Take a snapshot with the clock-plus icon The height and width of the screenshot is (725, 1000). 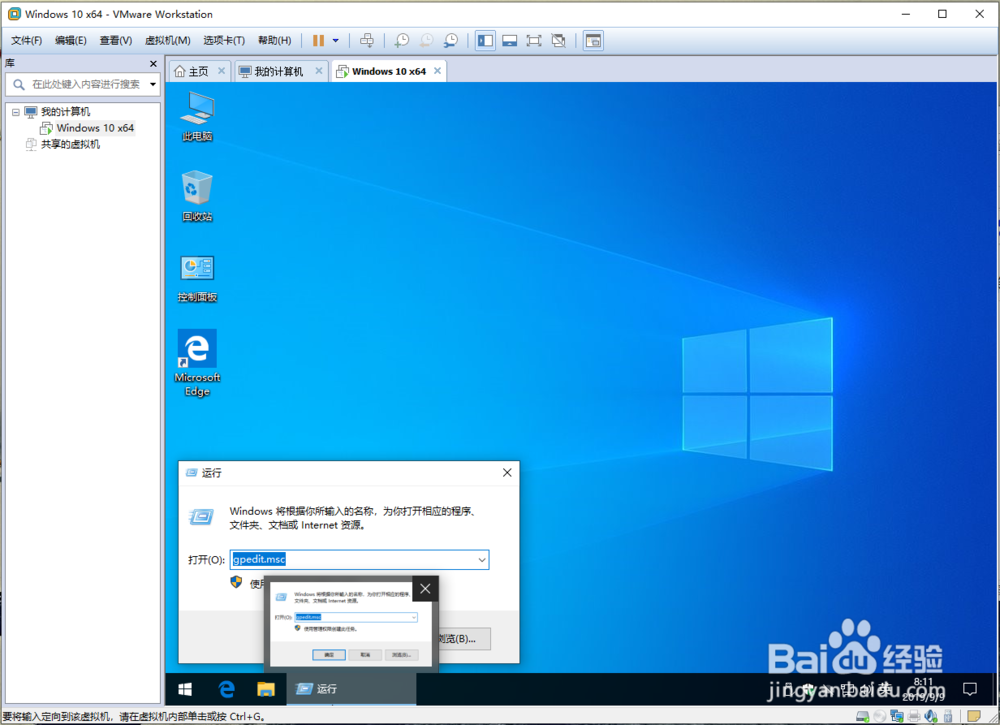401,41
